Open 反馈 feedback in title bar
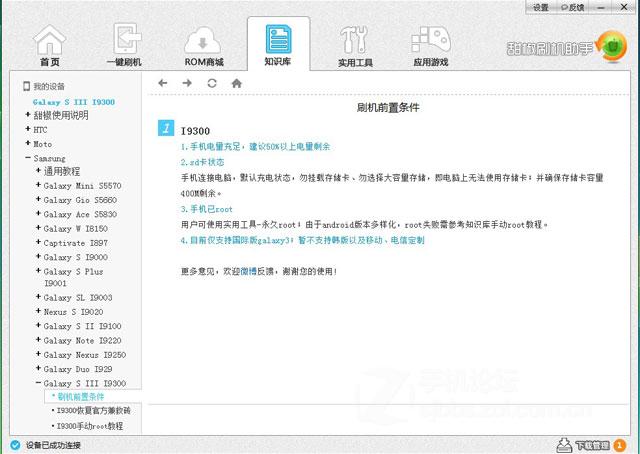Image resolution: width=640 pixels, height=454 pixels. pyautogui.click(x=573, y=7)
